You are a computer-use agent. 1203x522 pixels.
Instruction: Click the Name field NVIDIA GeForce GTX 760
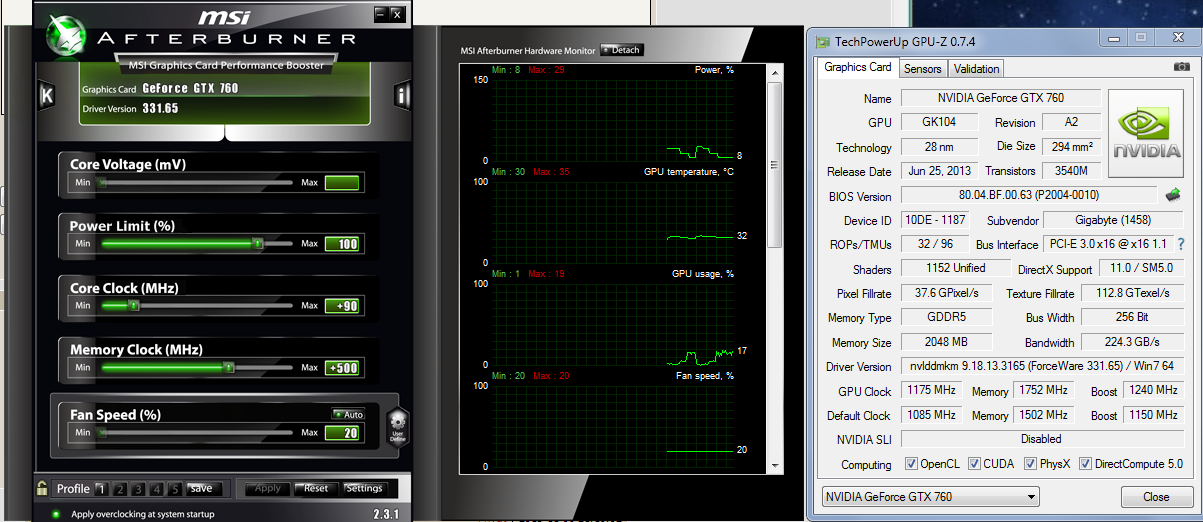pos(1001,98)
